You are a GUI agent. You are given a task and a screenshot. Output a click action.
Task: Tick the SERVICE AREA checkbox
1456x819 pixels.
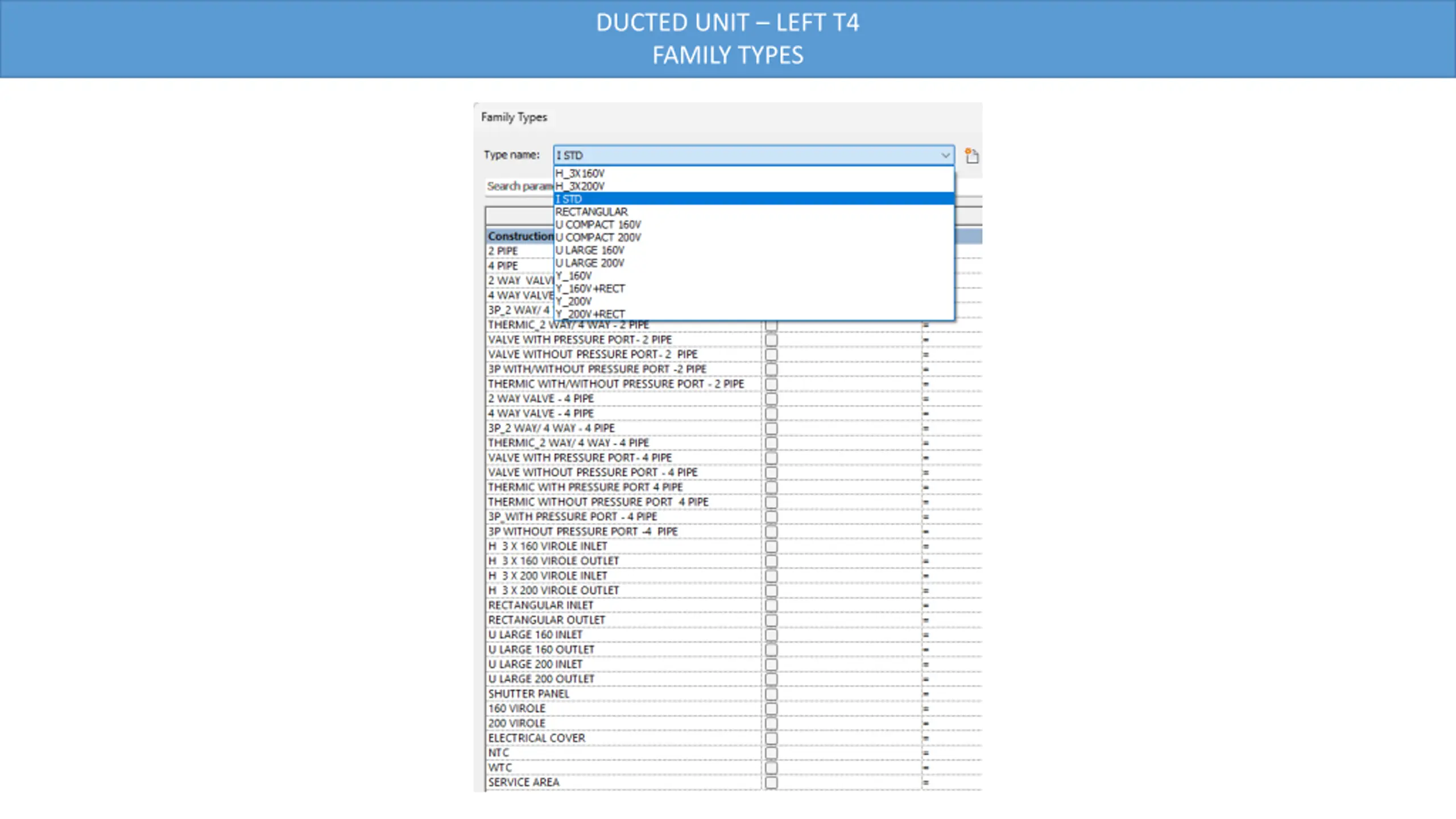pyautogui.click(x=771, y=783)
